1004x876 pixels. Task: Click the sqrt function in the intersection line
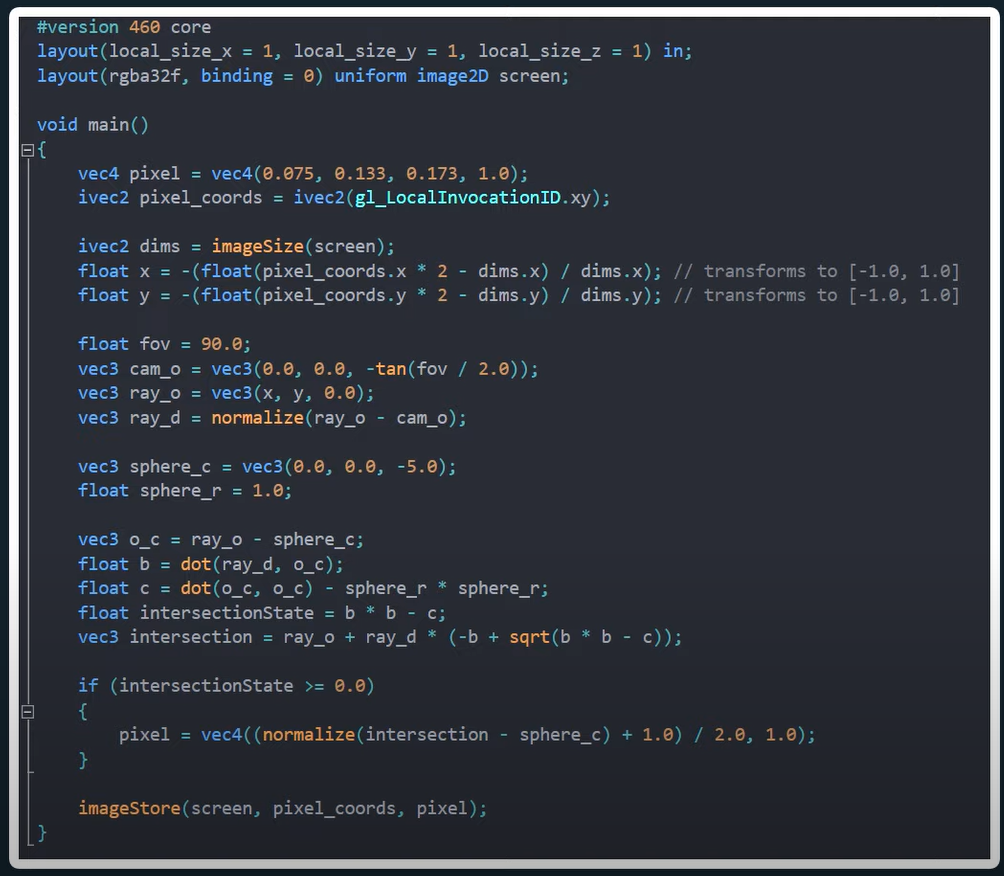[530, 636]
